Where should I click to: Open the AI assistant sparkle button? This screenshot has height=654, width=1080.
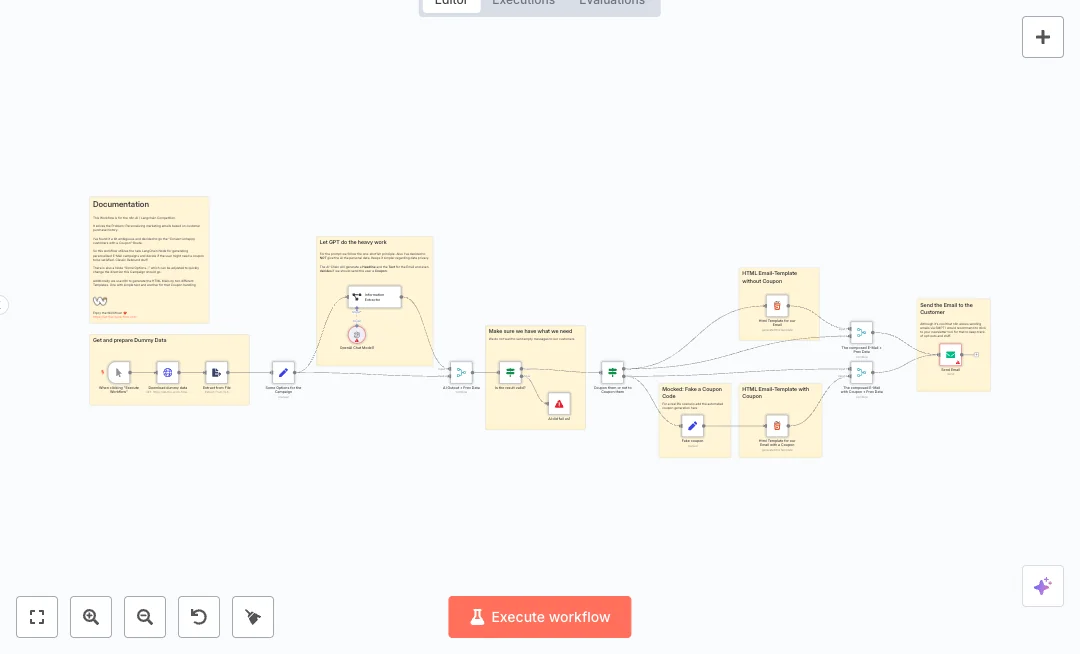point(1042,586)
